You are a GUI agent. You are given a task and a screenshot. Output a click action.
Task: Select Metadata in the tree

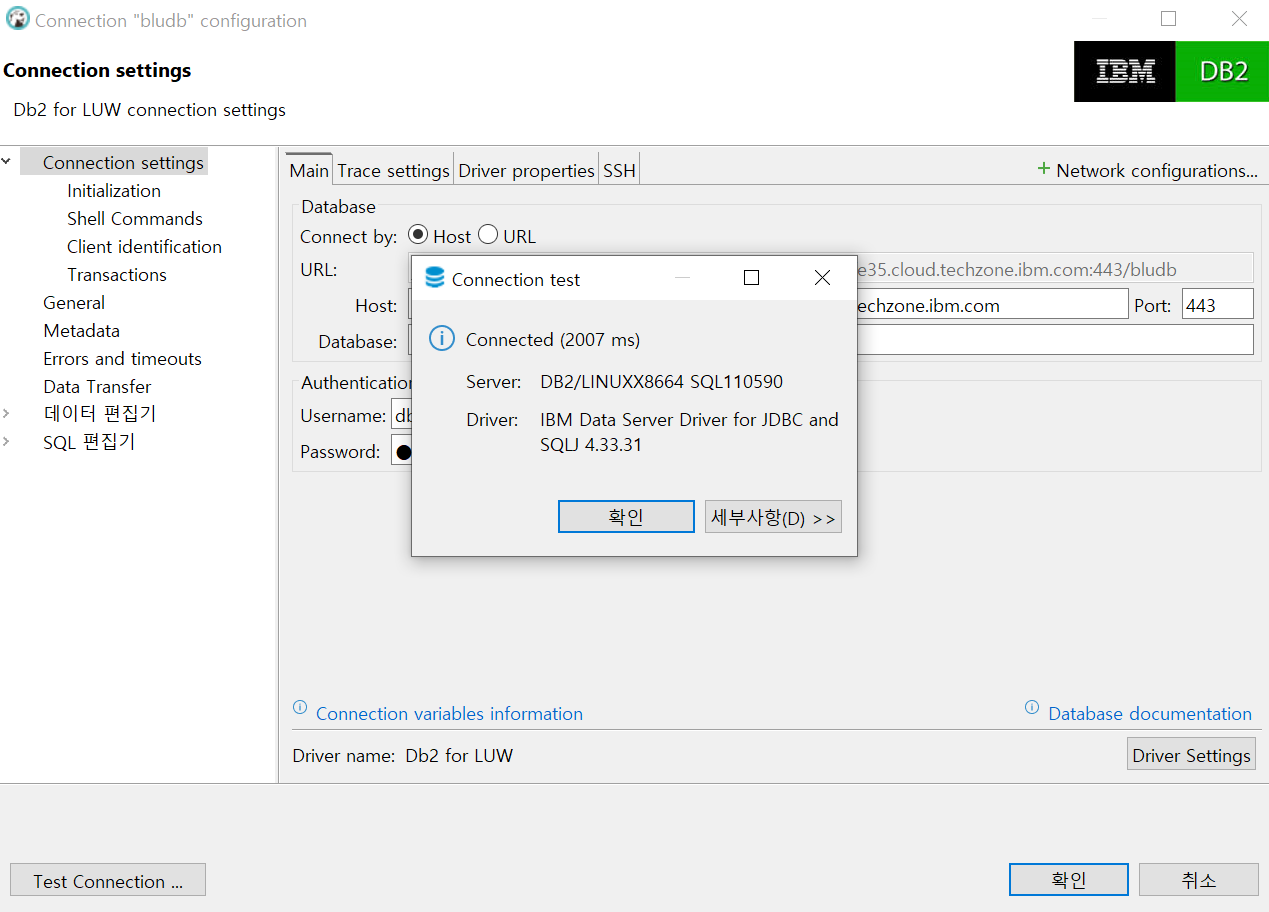click(81, 330)
